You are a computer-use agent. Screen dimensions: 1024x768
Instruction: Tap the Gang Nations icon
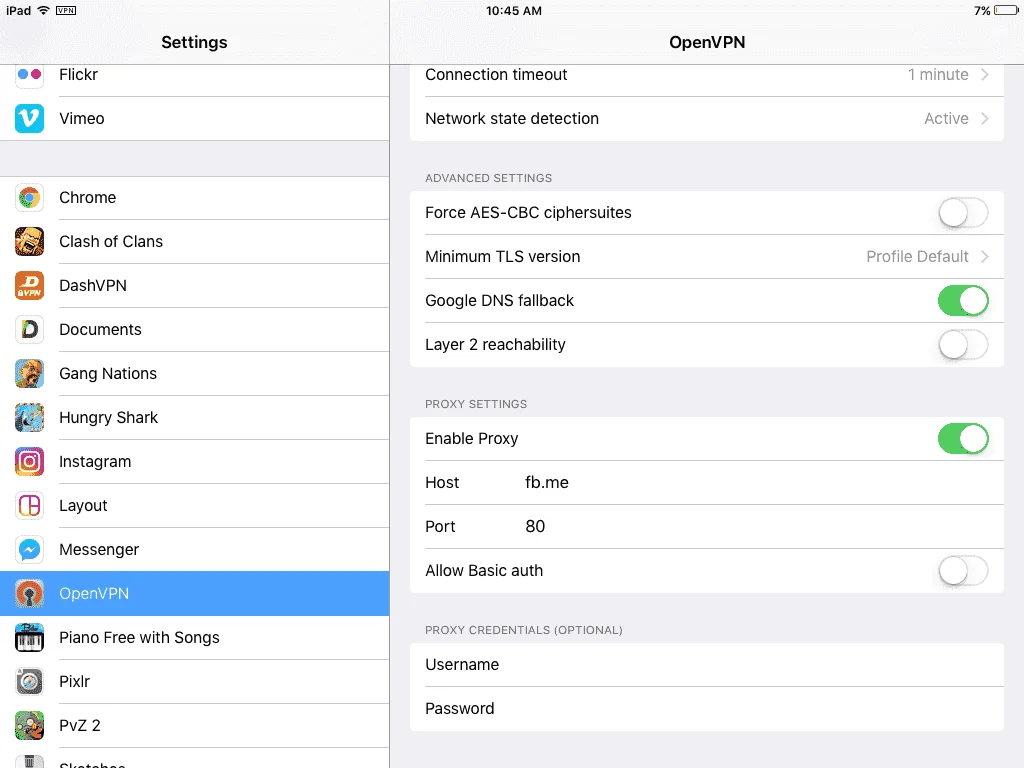(x=29, y=374)
